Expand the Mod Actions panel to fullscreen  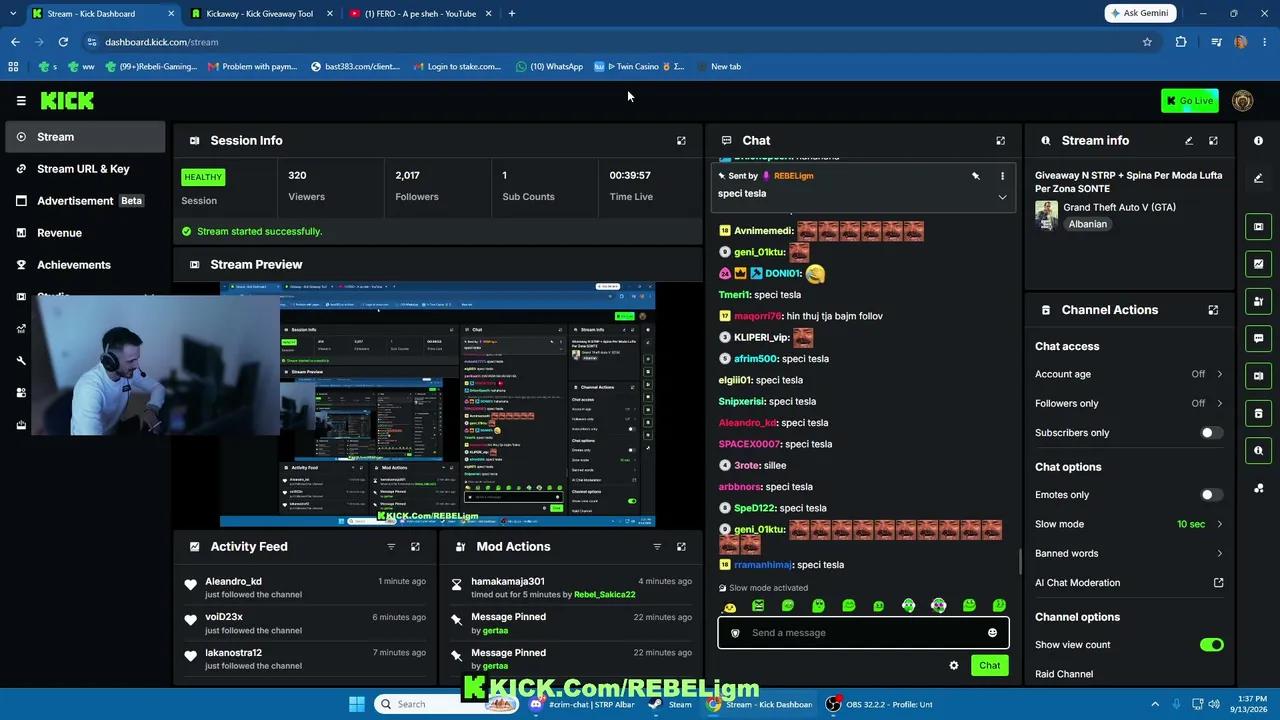[x=681, y=547]
